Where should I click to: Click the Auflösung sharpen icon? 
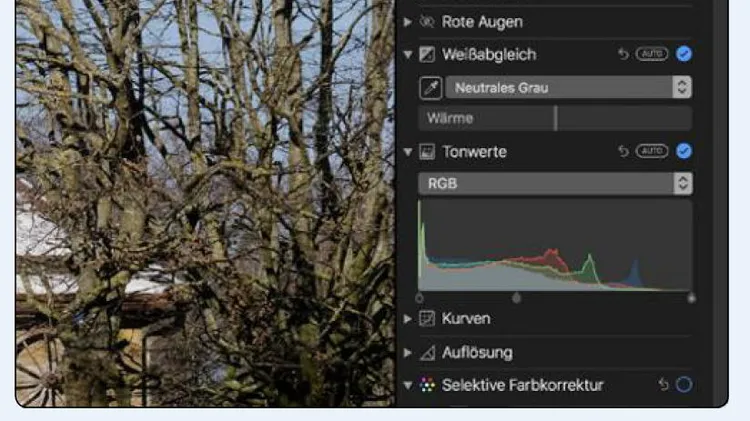pos(427,353)
